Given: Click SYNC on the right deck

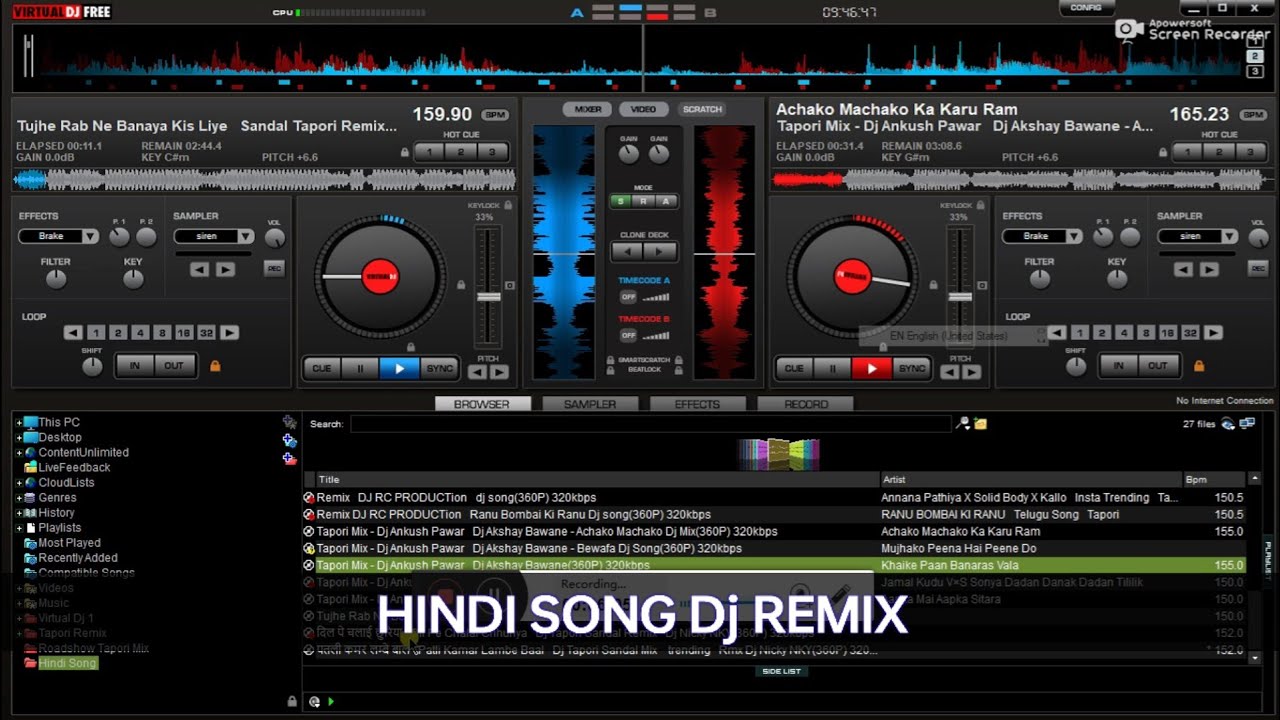Looking at the screenshot, I should pos(911,368).
